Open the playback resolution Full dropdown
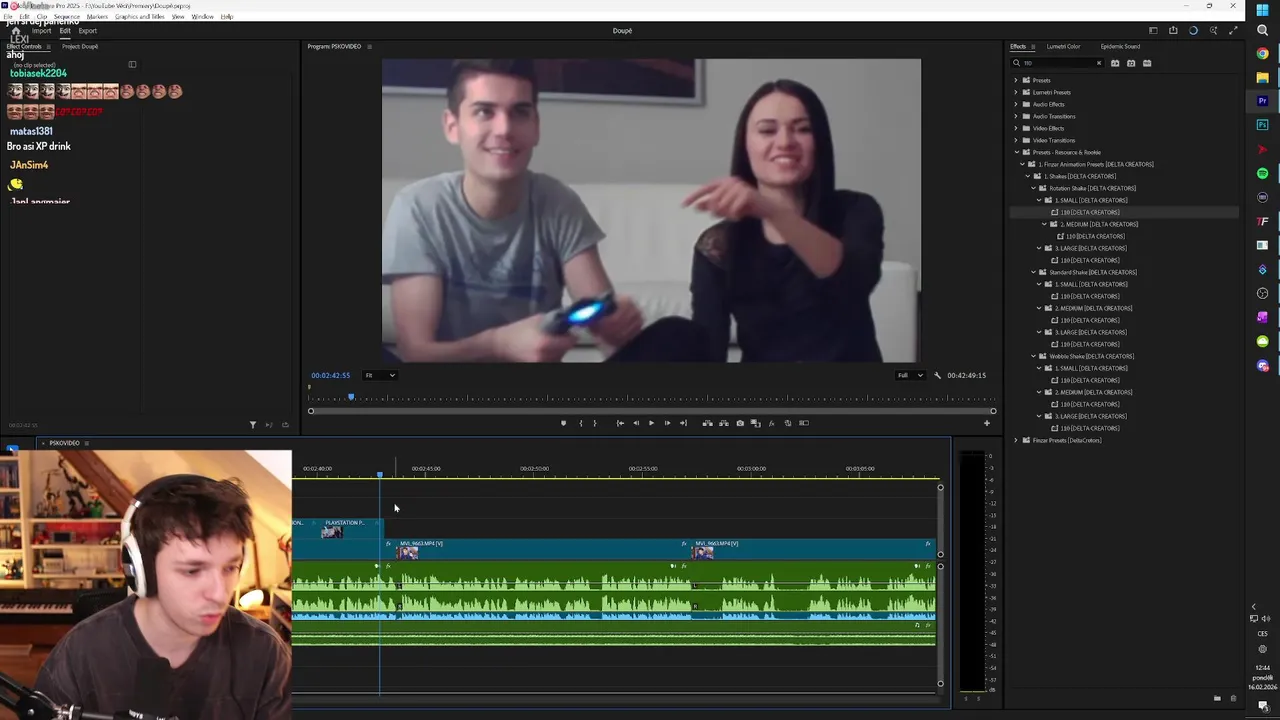1280x720 pixels. (910, 375)
